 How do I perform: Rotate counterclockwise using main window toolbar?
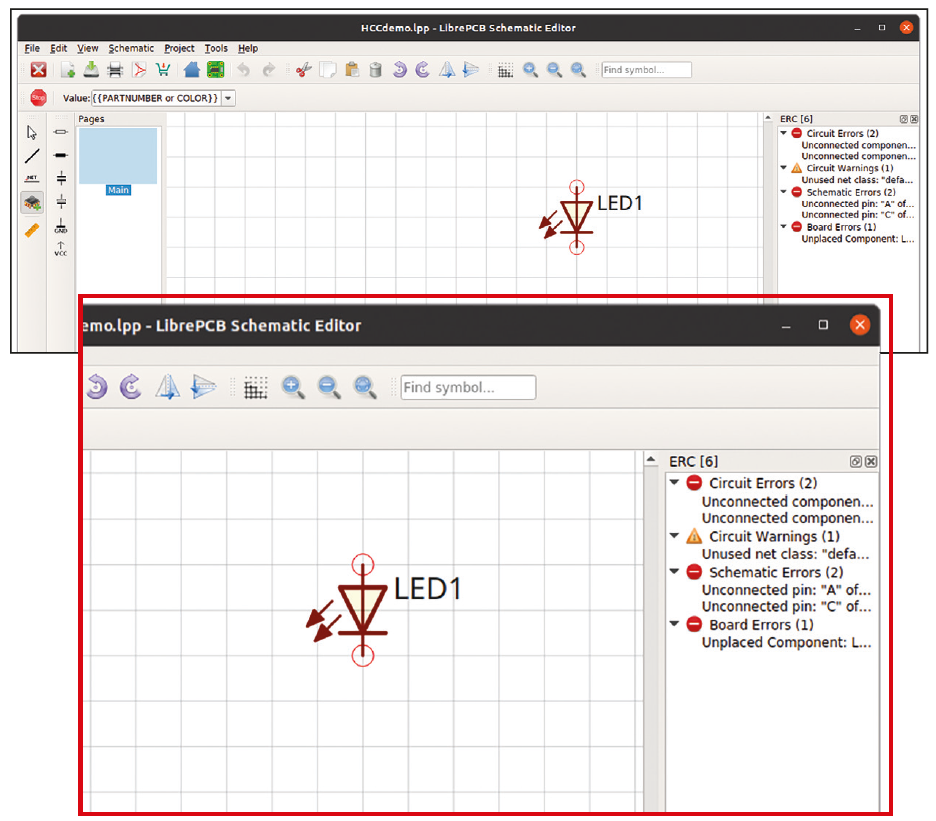tap(399, 70)
